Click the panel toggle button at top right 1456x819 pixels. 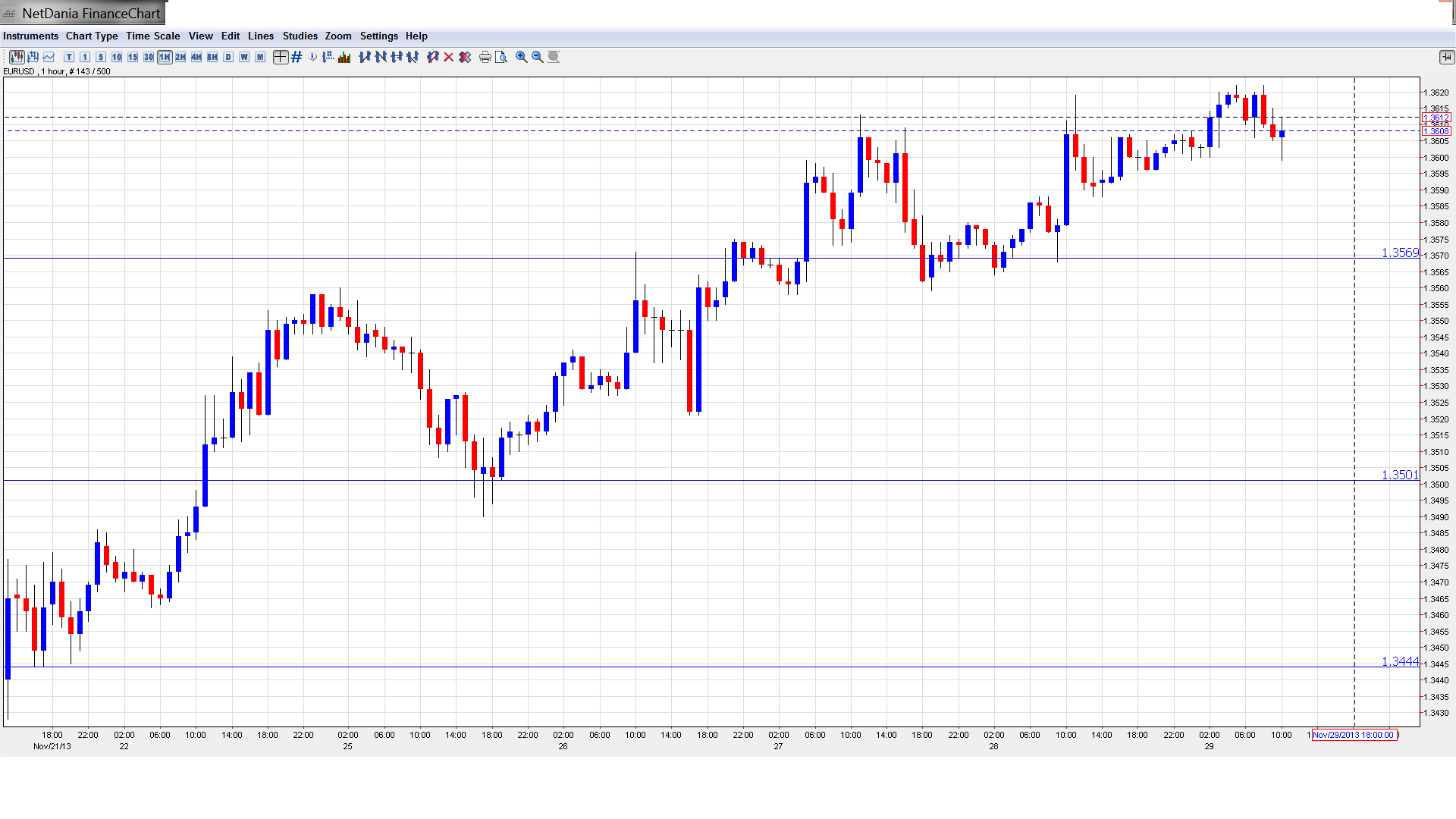tap(1446, 57)
